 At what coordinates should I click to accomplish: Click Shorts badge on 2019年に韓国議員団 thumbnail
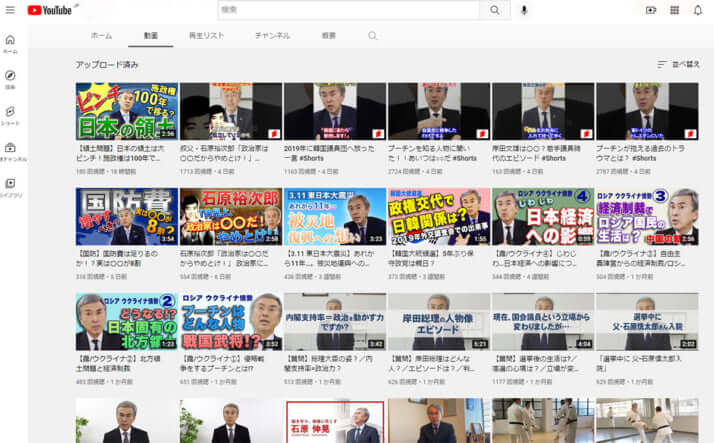(378, 134)
